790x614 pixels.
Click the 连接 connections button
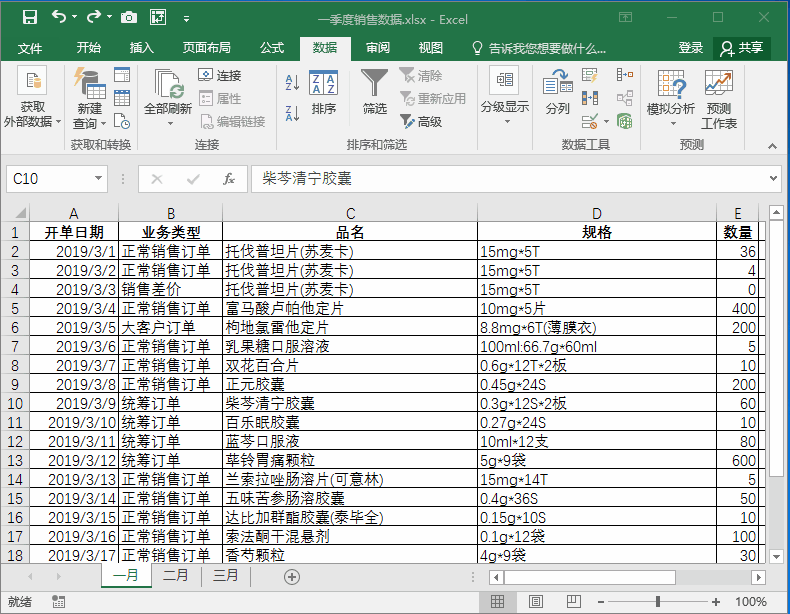pos(220,76)
